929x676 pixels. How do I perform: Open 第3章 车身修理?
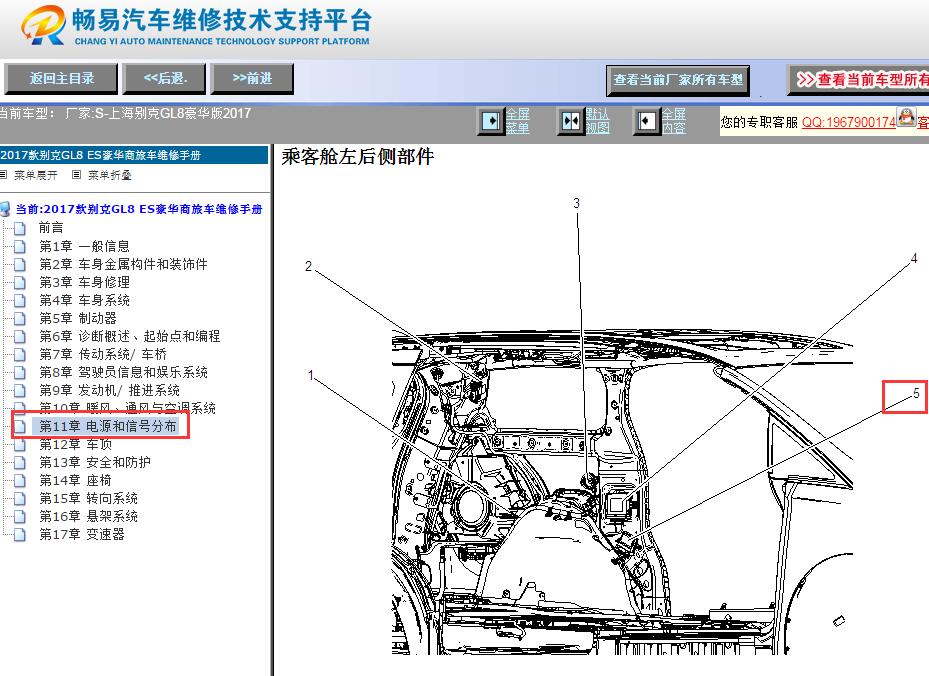[84, 282]
